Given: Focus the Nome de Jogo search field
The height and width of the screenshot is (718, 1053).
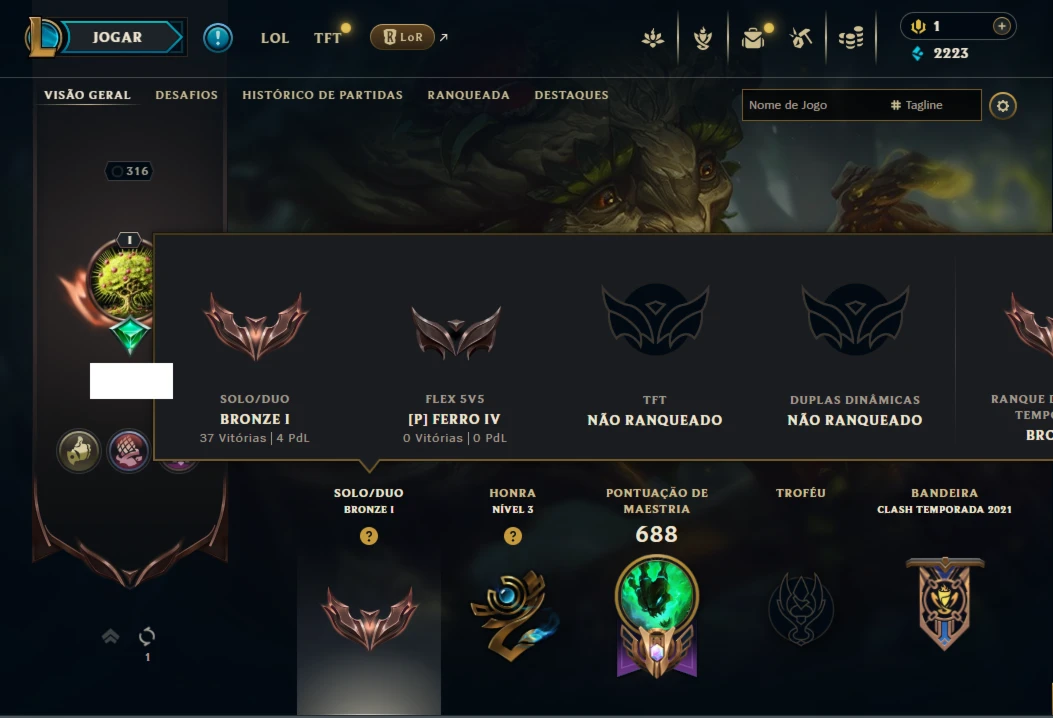Looking at the screenshot, I should tap(862, 105).
